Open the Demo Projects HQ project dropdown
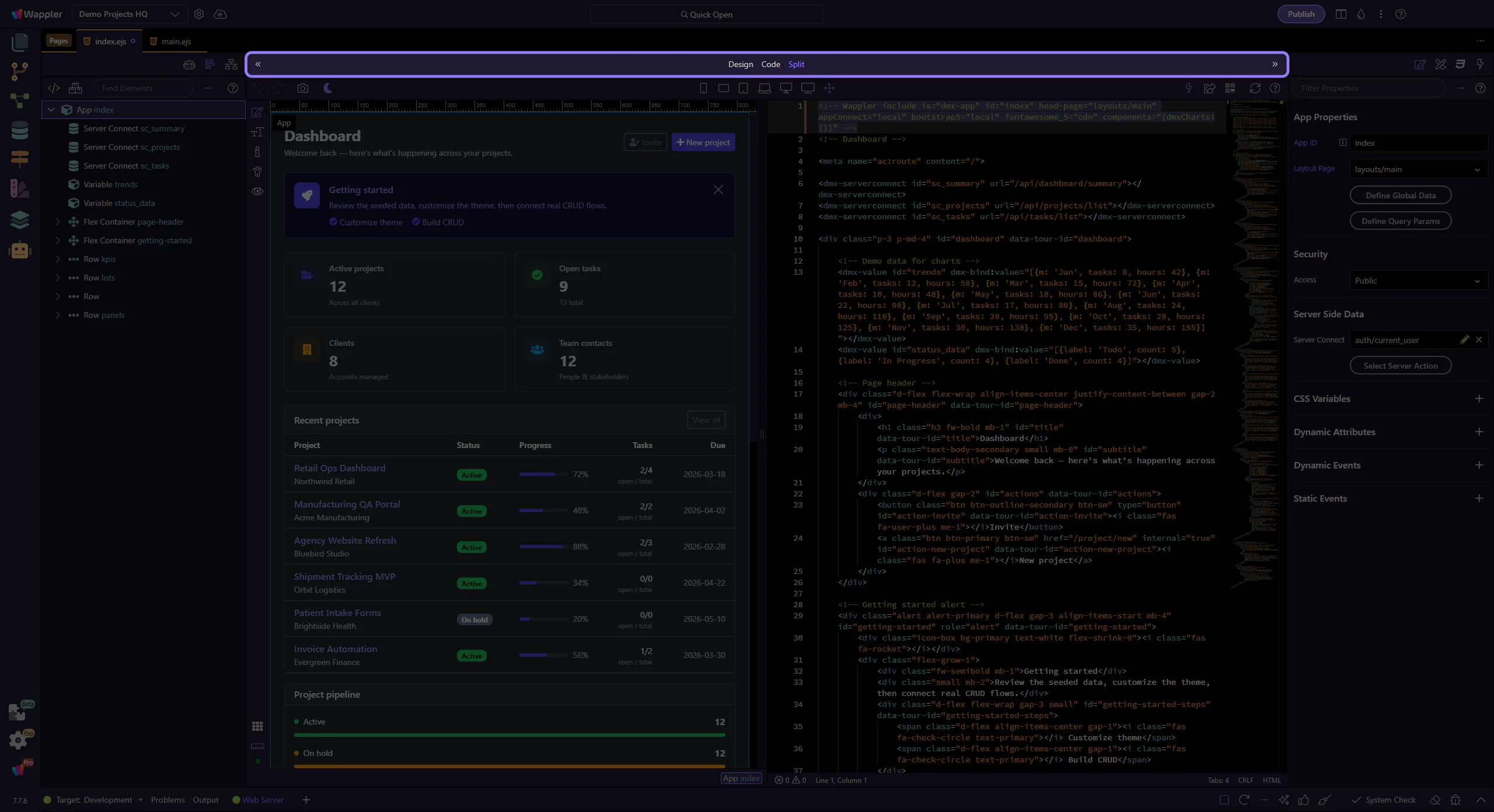 coord(130,14)
